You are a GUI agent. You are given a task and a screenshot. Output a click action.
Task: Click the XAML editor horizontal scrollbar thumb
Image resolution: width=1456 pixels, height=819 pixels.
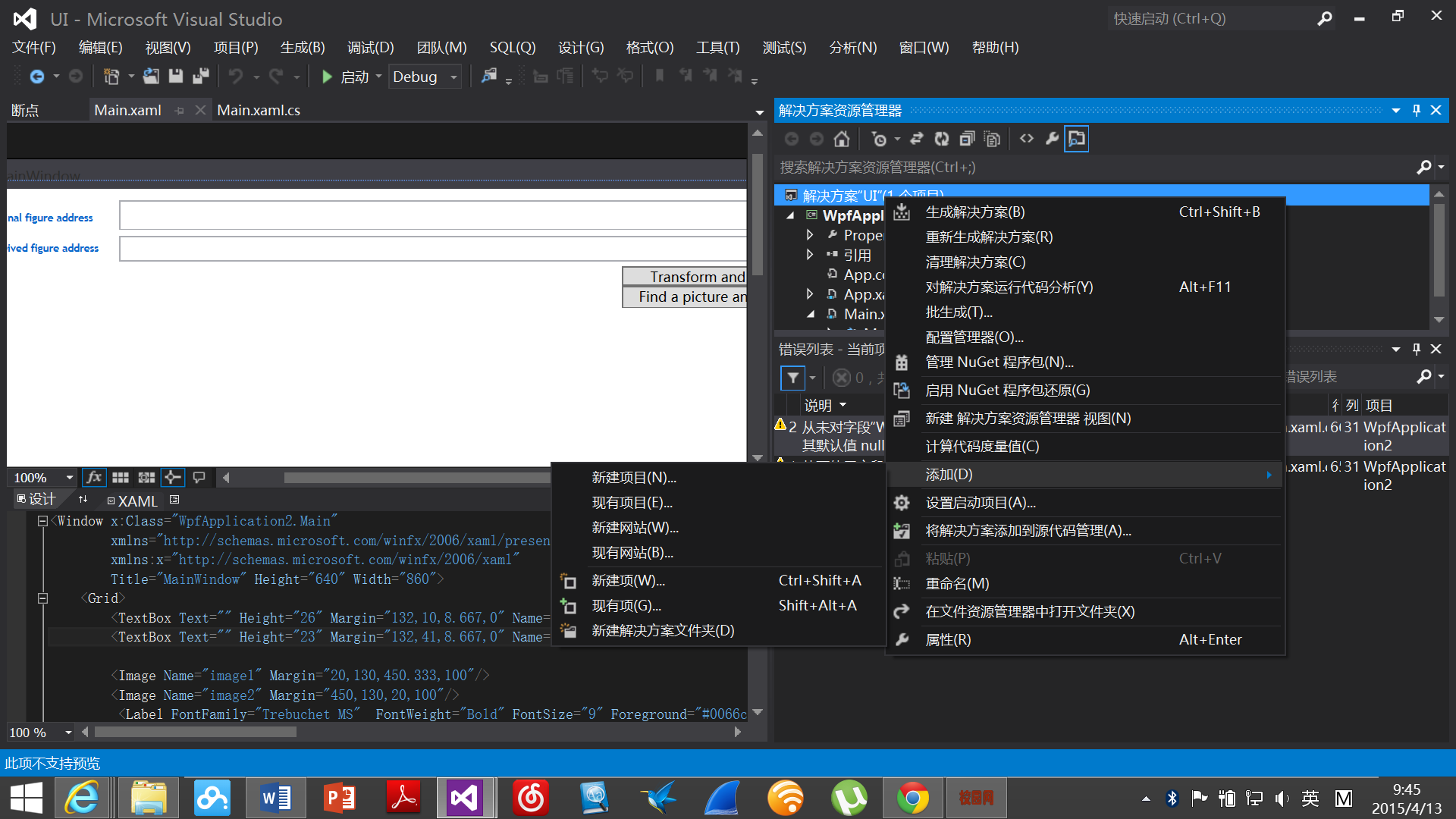(196, 733)
